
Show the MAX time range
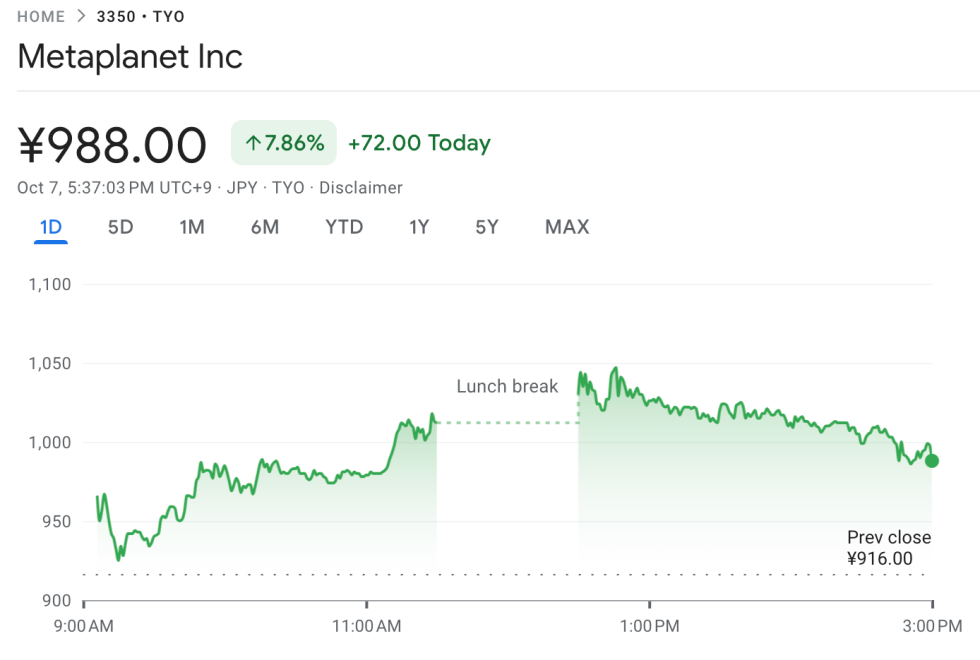pyautogui.click(x=567, y=227)
